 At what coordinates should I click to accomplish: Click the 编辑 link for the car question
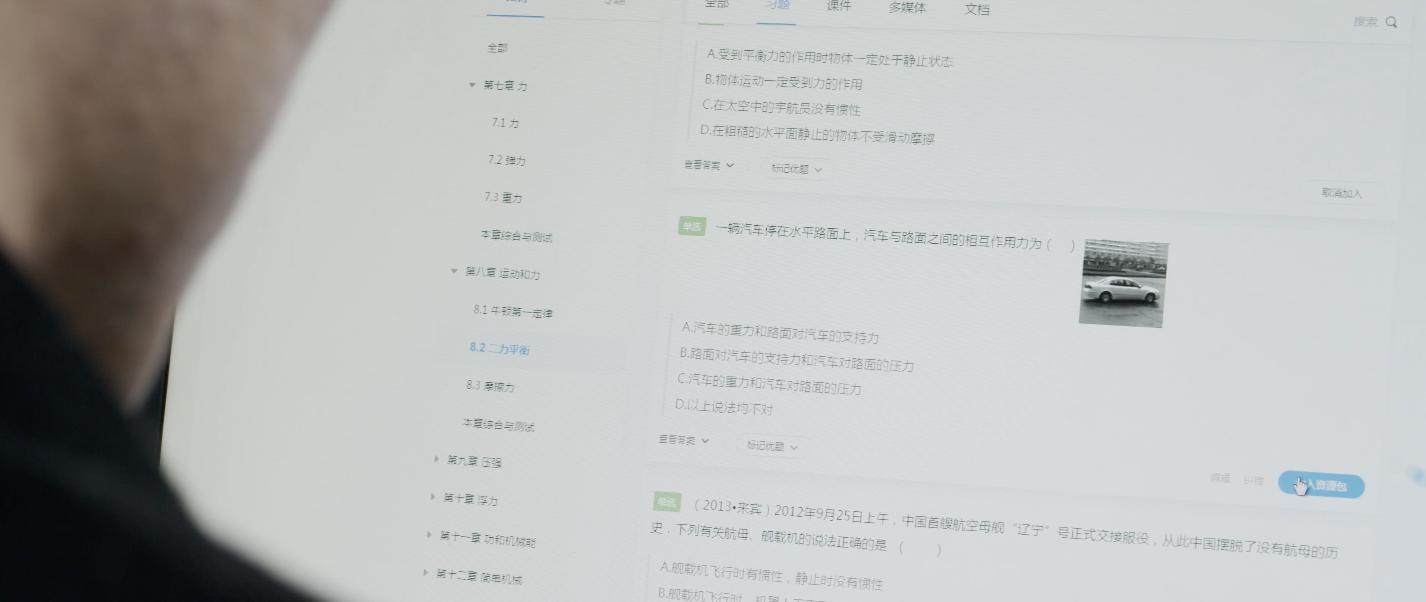click(1220, 478)
